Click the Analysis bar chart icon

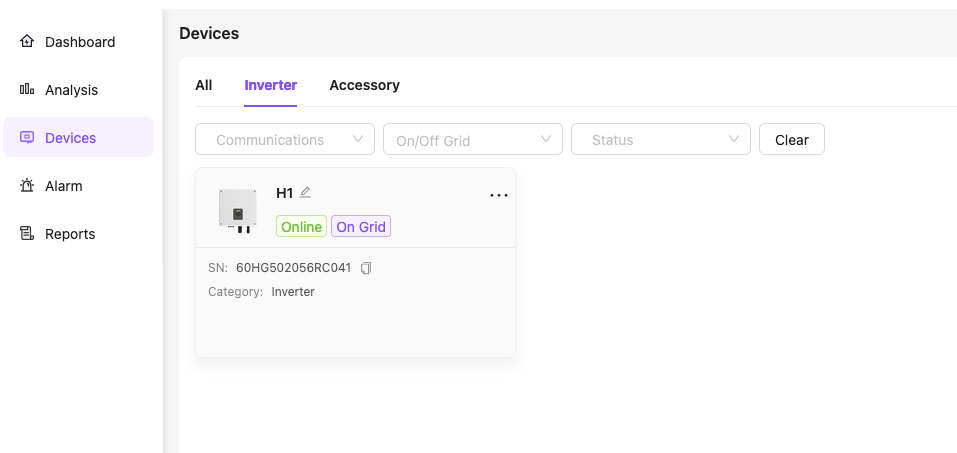click(27, 90)
